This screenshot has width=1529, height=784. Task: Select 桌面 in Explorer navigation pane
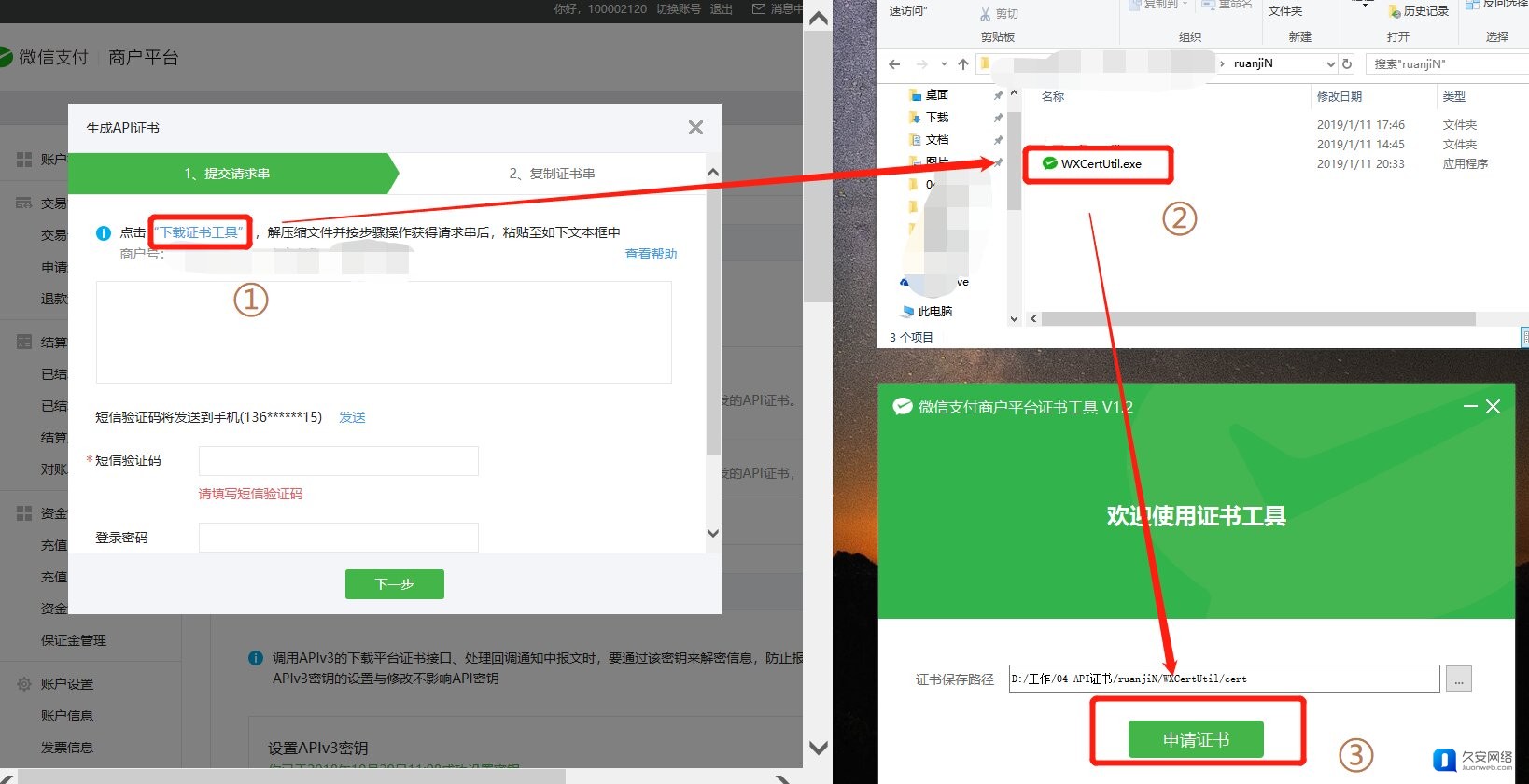click(937, 94)
